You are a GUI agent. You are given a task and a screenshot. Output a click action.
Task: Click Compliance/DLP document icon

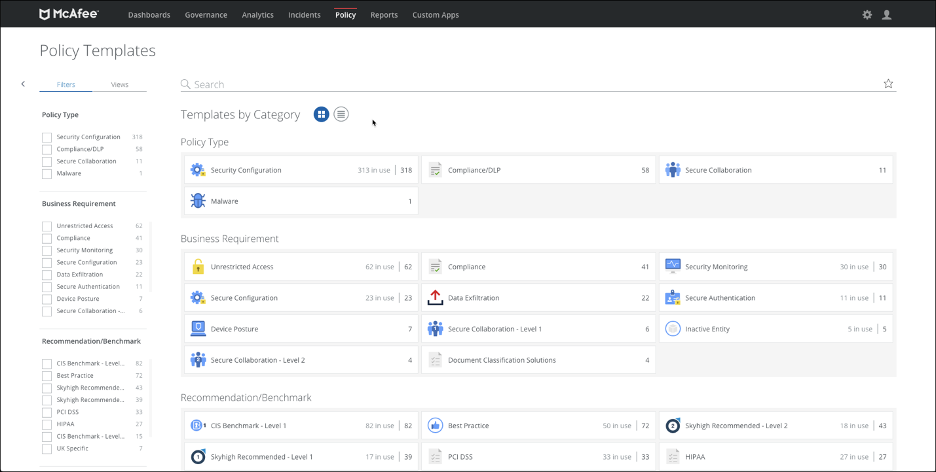point(435,170)
